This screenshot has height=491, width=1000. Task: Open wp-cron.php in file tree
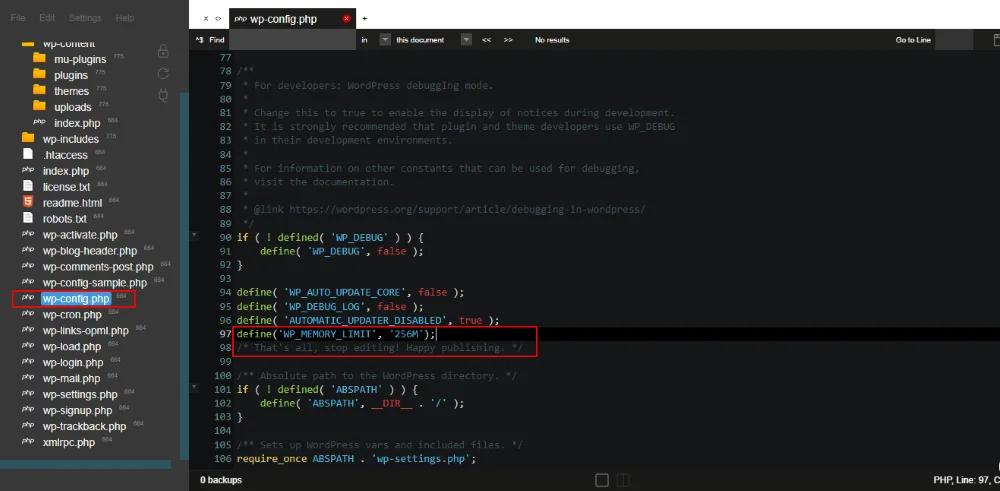[x=72, y=314]
